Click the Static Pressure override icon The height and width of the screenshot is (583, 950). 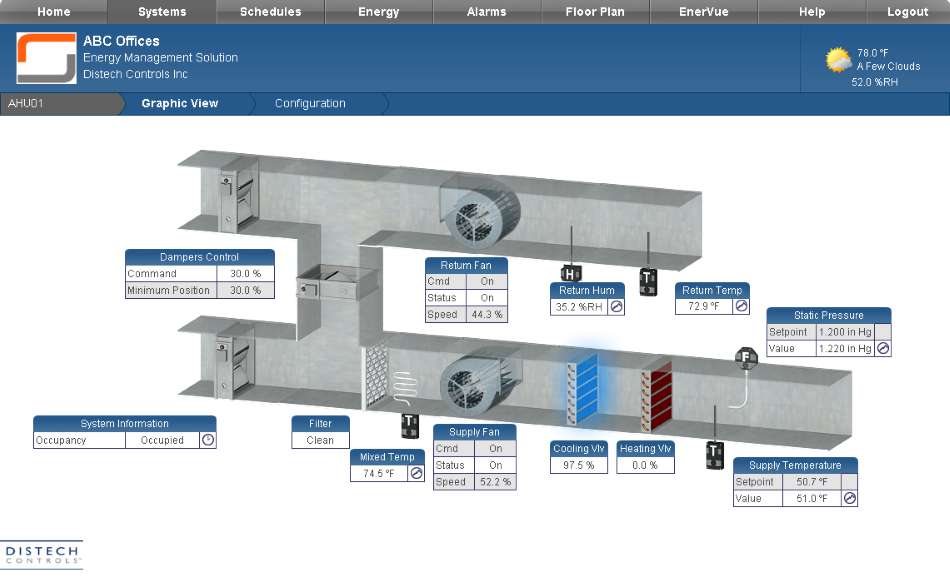883,349
